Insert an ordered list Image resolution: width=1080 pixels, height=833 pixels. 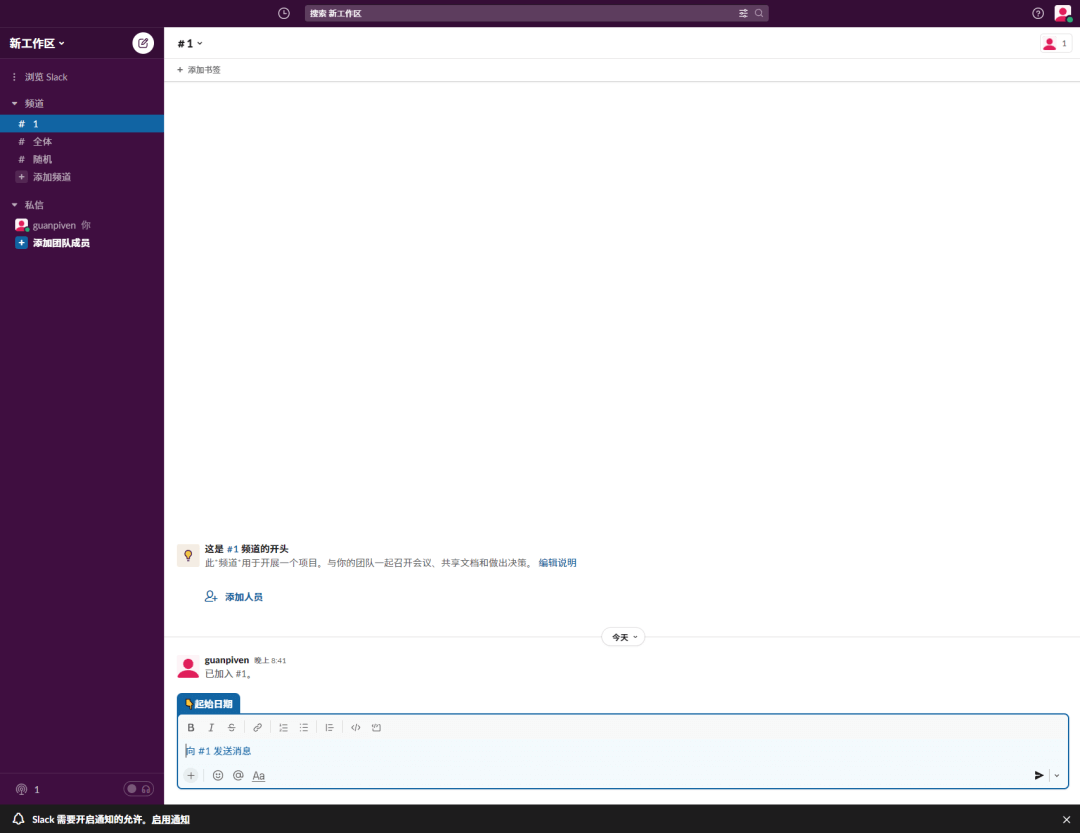click(x=283, y=728)
